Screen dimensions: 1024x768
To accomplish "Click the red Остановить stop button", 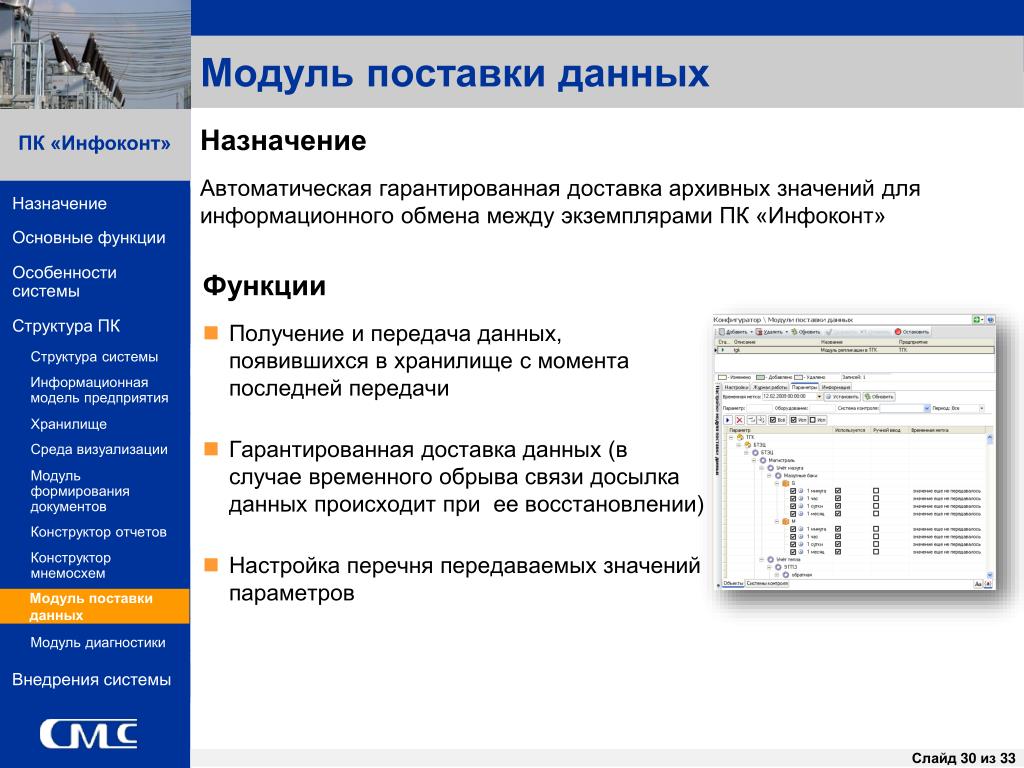I will coord(898,332).
